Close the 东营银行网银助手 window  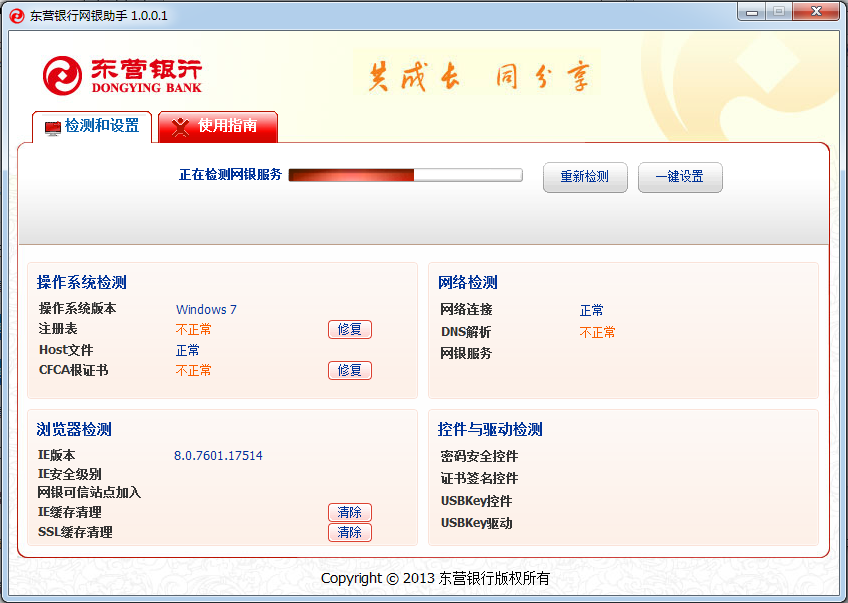tap(816, 11)
